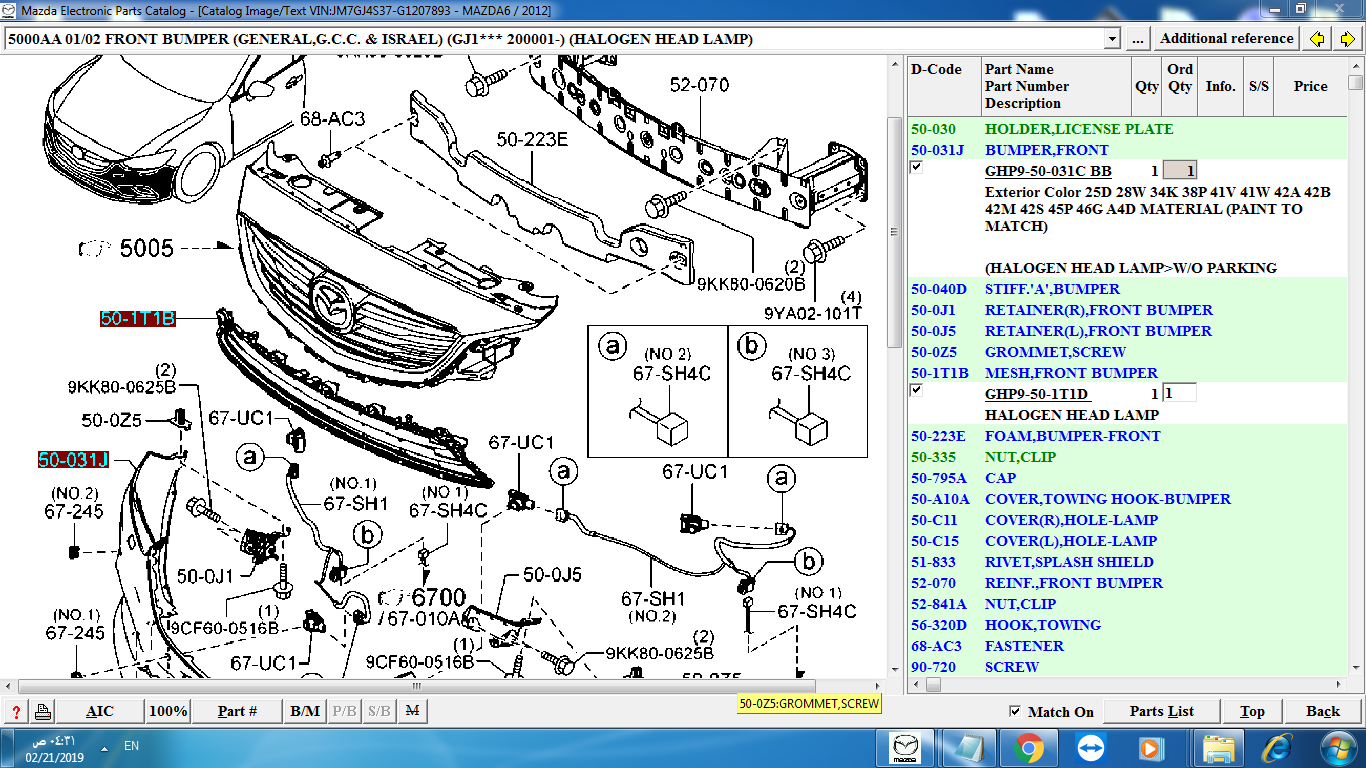Click the P/B toolbar button
The width and height of the screenshot is (1366, 768).
(344, 711)
